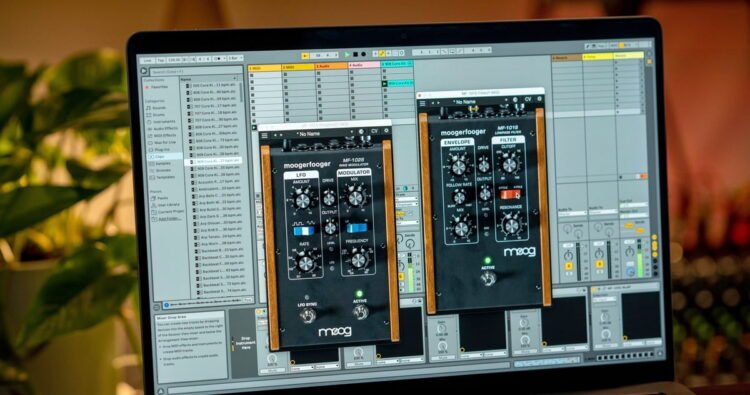The height and width of the screenshot is (395, 750).
Task: Flip the red 2-pole/4-pole switch on MF-101S
Action: (510, 195)
